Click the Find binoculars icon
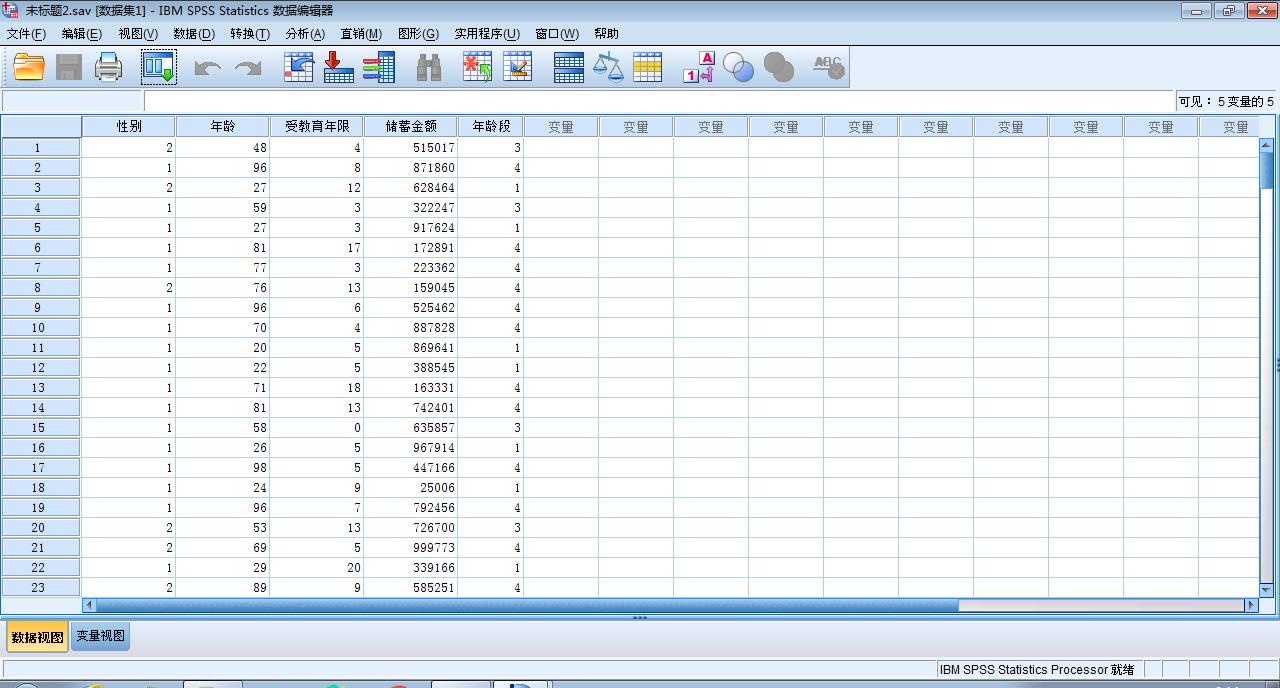The image size is (1280, 688). tap(429, 67)
